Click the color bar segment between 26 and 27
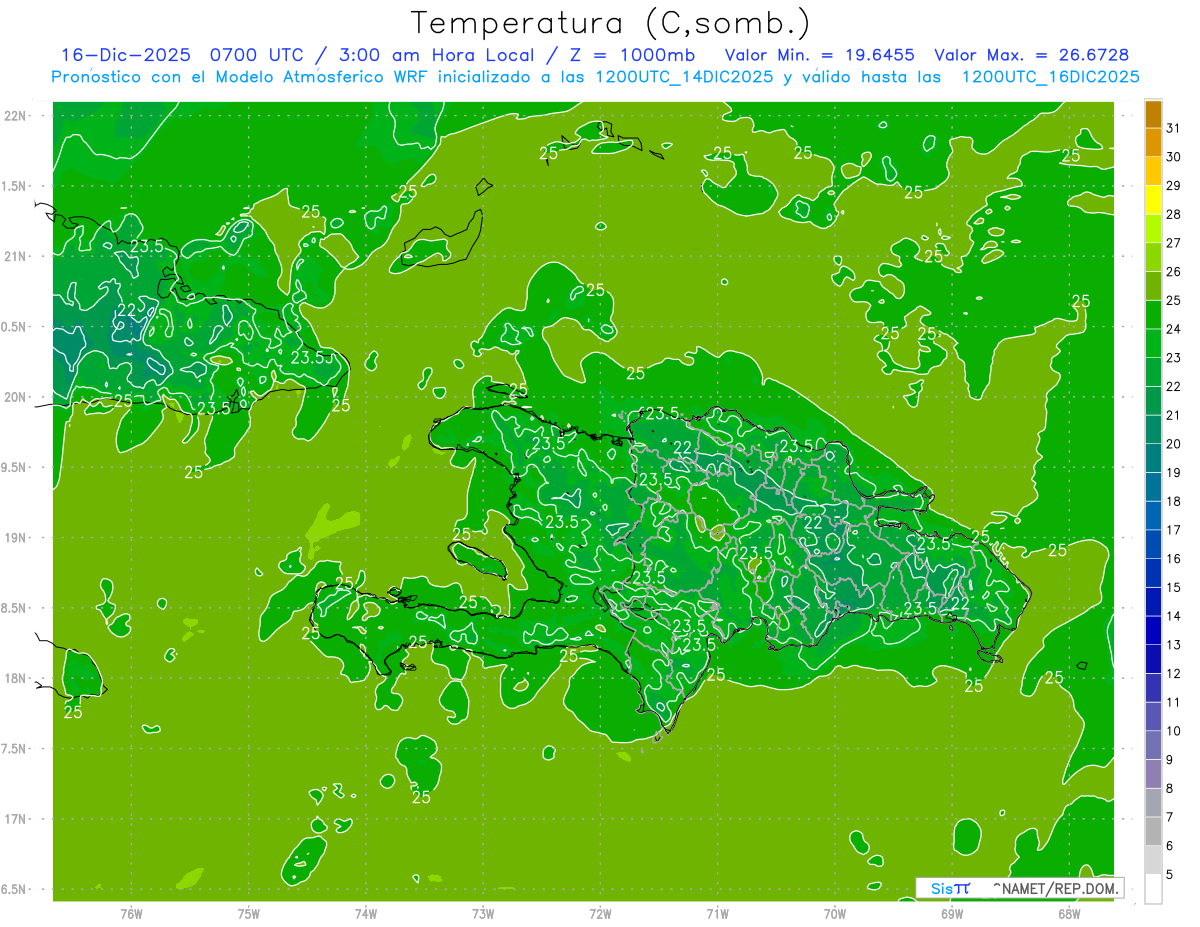This screenshot has width=1200, height=927. pos(1153,257)
